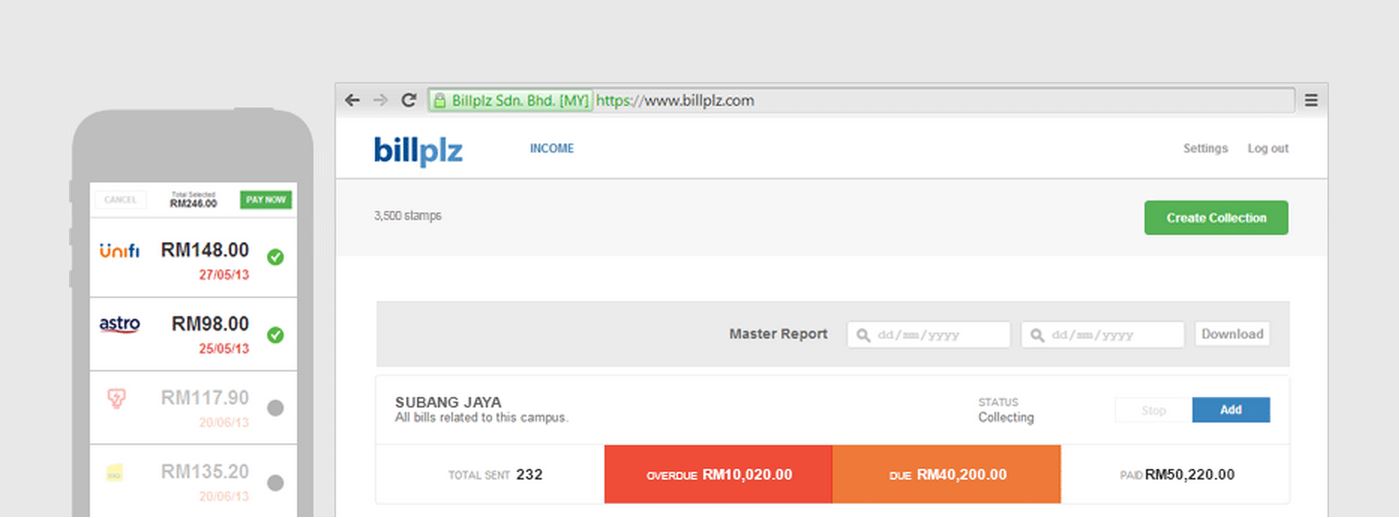Click the Download report button
Viewport: 1399px width, 518px height.
tap(1232, 334)
